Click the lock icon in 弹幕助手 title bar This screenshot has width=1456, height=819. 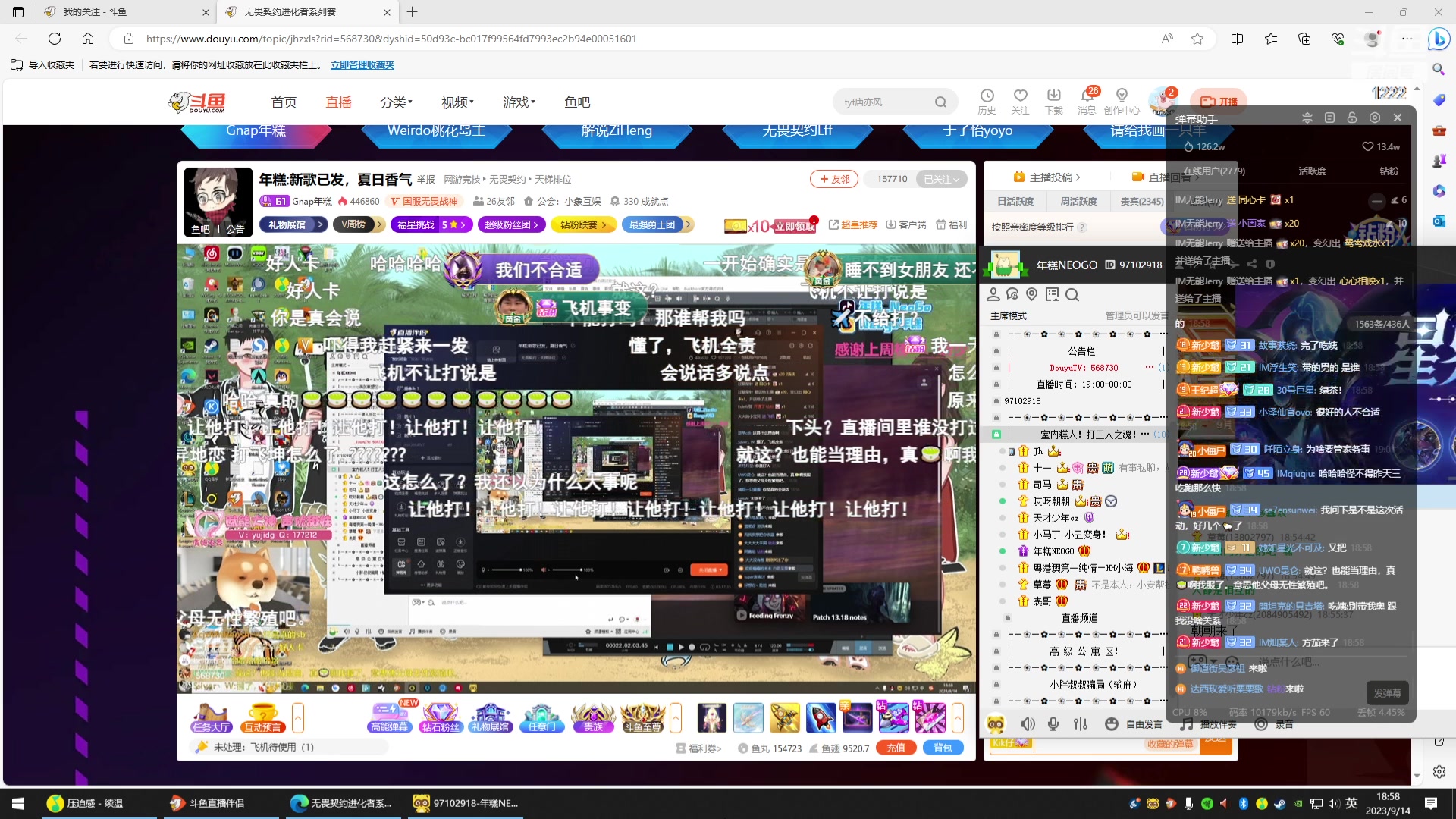coord(1352,118)
